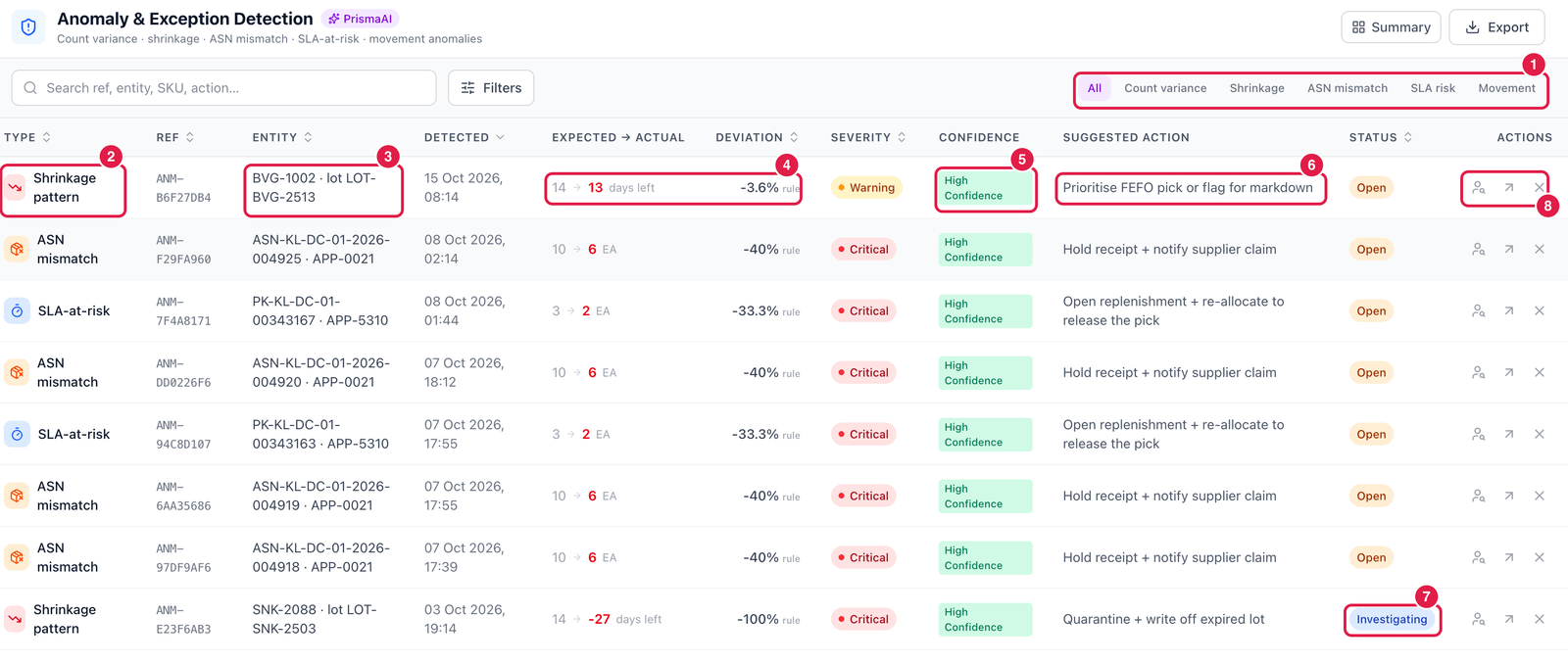Image resolution: width=1568 pixels, height=664 pixels.
Task: Click 'Prioritise FEFO pick or flag for markdown'
Action: pos(1188,188)
